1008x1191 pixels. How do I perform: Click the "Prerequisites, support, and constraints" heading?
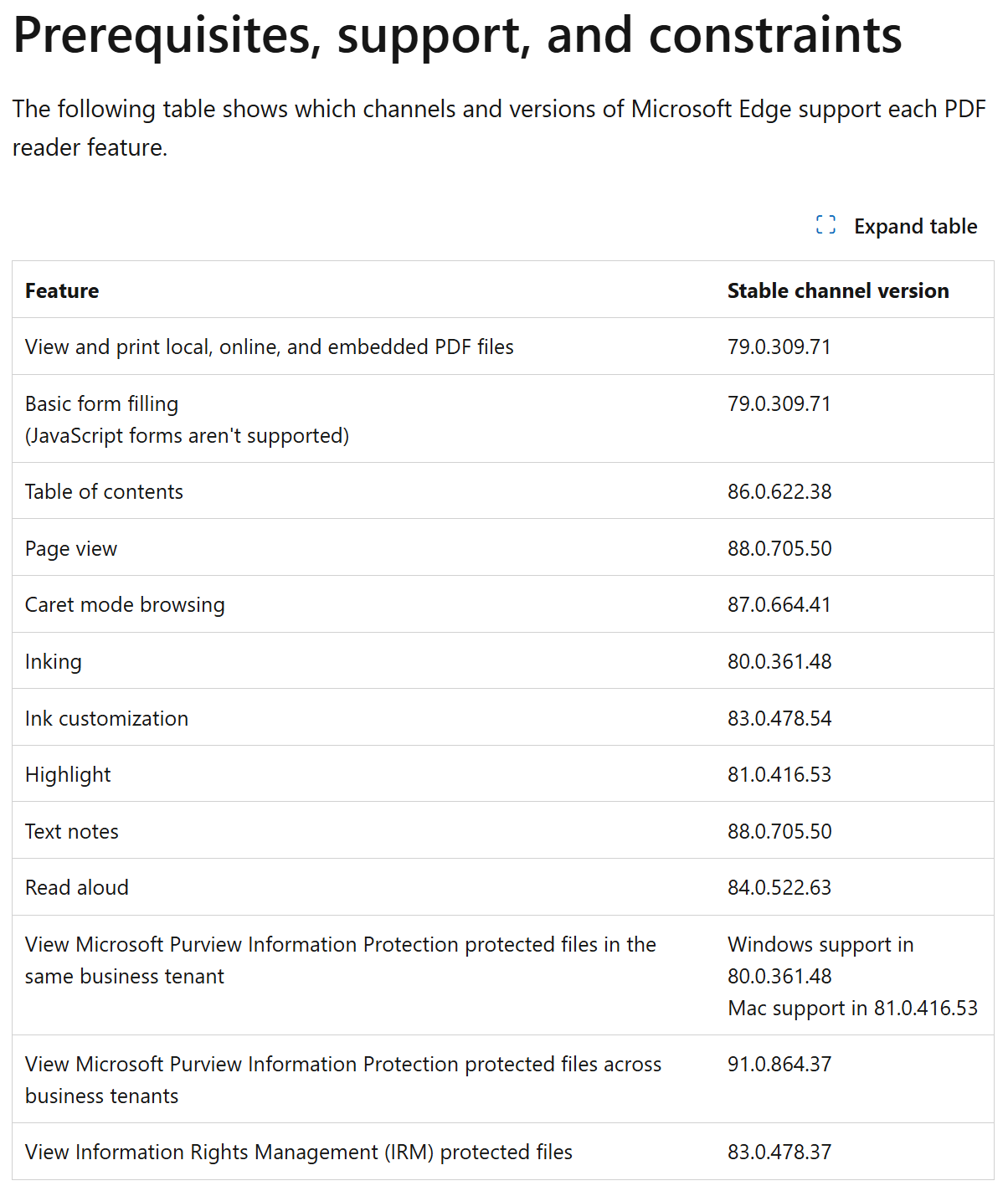pyautogui.click(x=457, y=35)
